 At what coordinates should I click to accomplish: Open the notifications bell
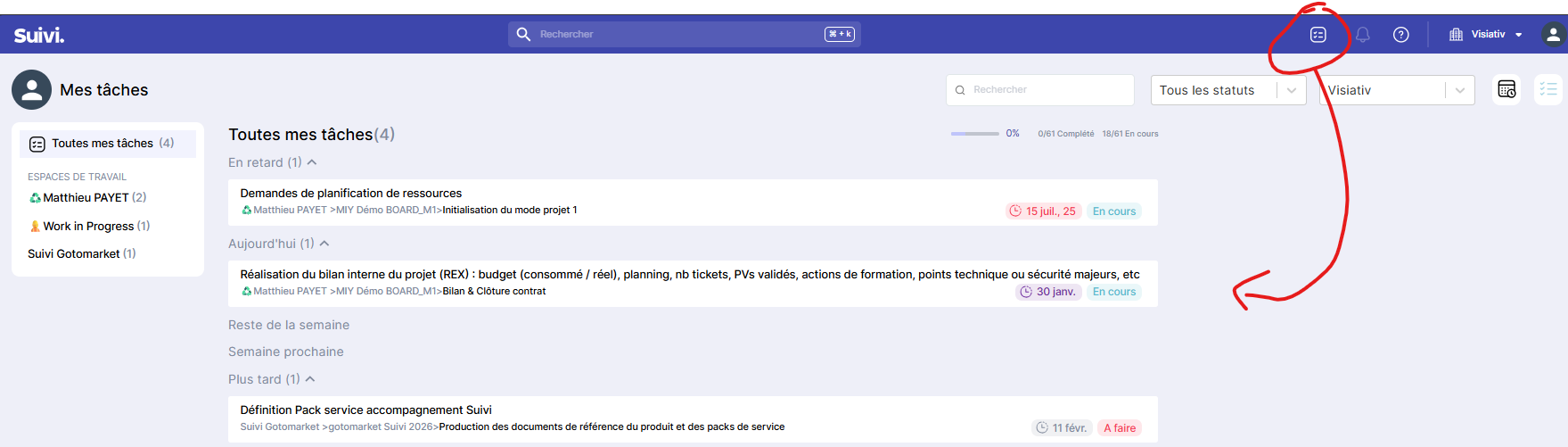pos(1362,35)
